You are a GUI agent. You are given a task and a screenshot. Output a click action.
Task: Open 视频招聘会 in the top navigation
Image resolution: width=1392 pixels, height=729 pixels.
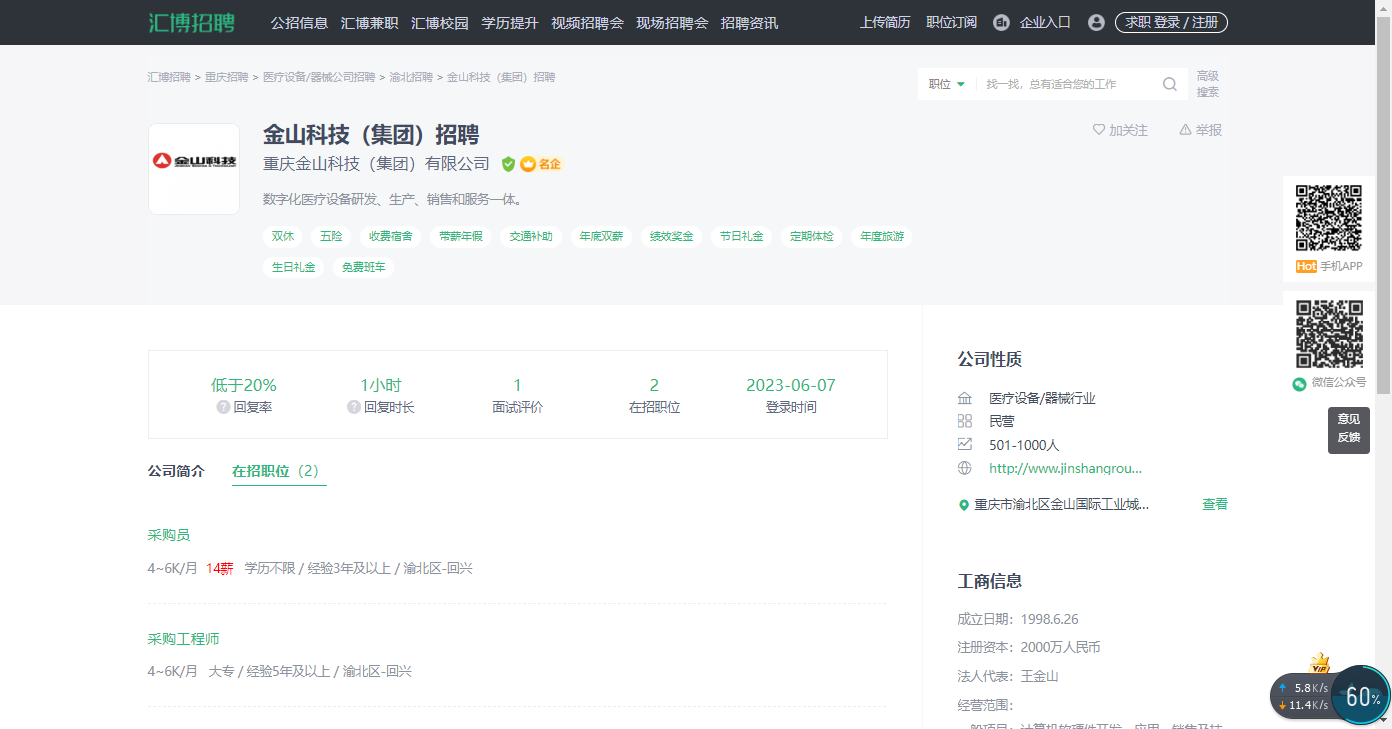[x=587, y=22]
